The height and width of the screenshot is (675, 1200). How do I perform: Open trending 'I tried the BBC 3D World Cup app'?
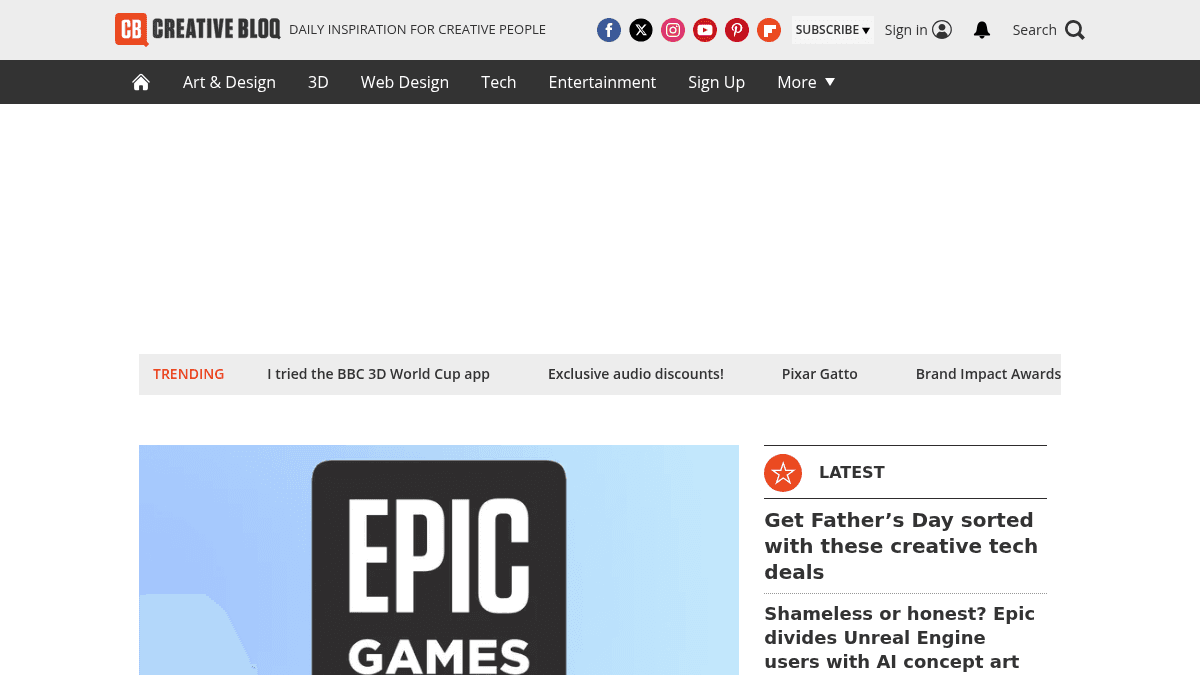[x=378, y=374]
